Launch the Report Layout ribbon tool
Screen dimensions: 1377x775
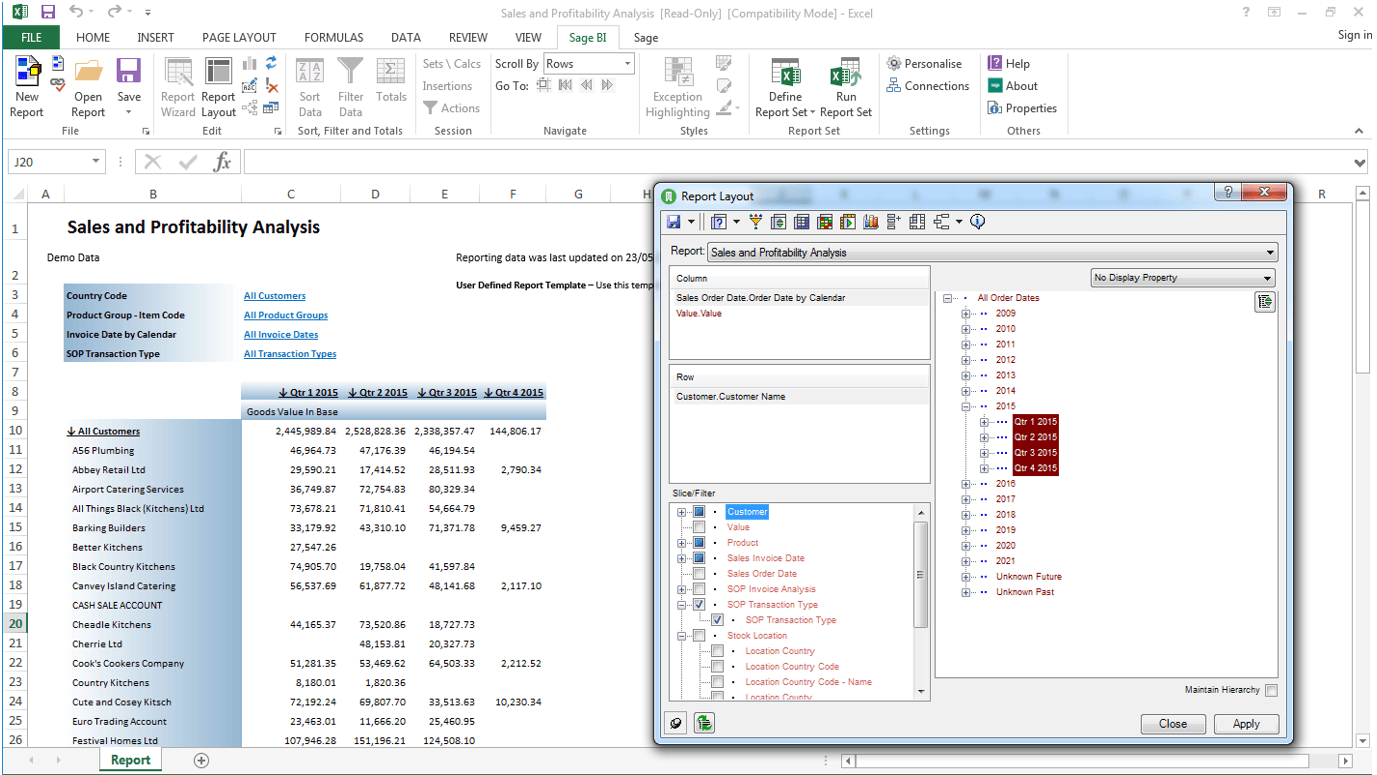tap(218, 87)
